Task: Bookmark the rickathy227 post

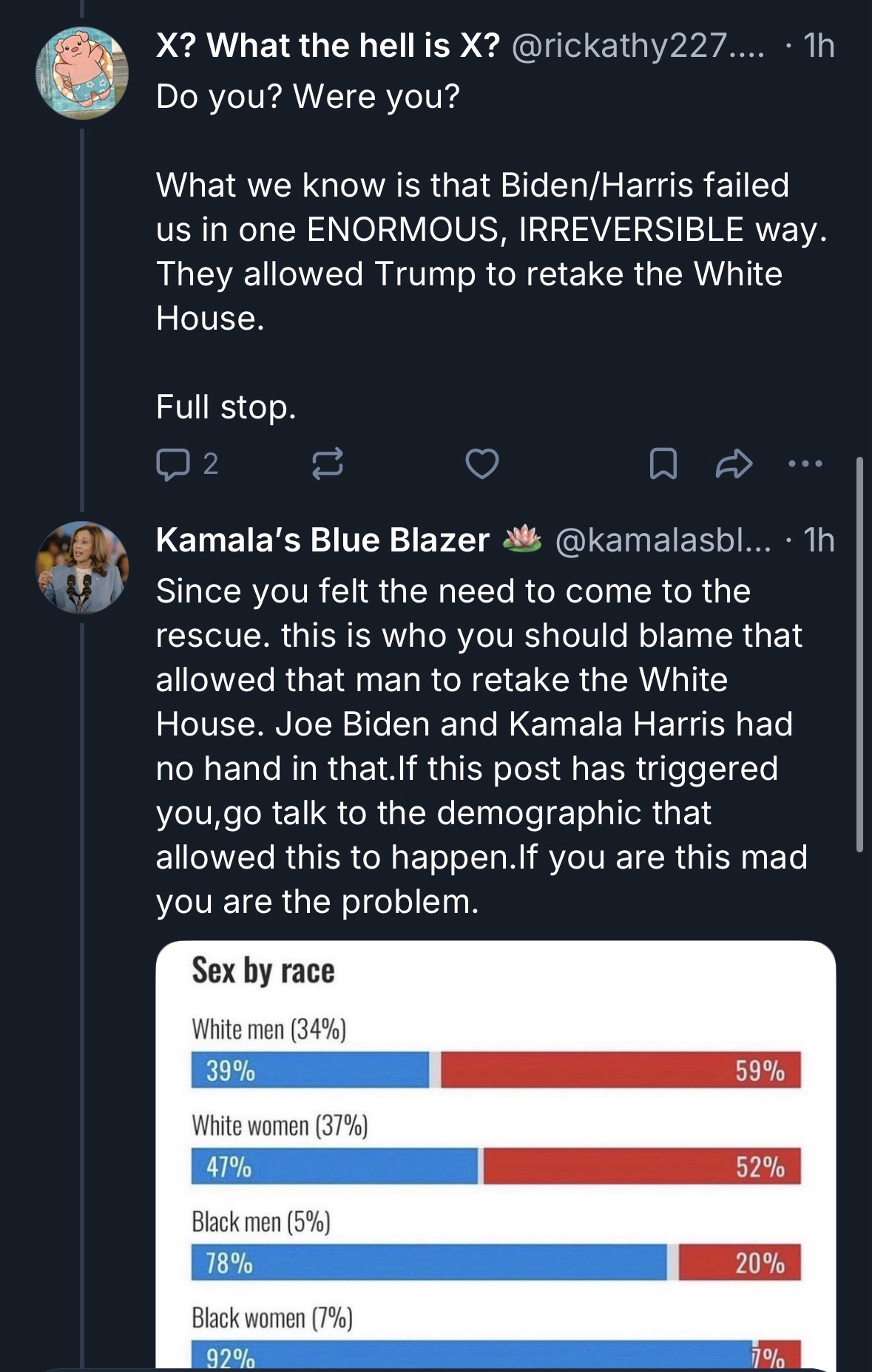Action: coord(662,464)
